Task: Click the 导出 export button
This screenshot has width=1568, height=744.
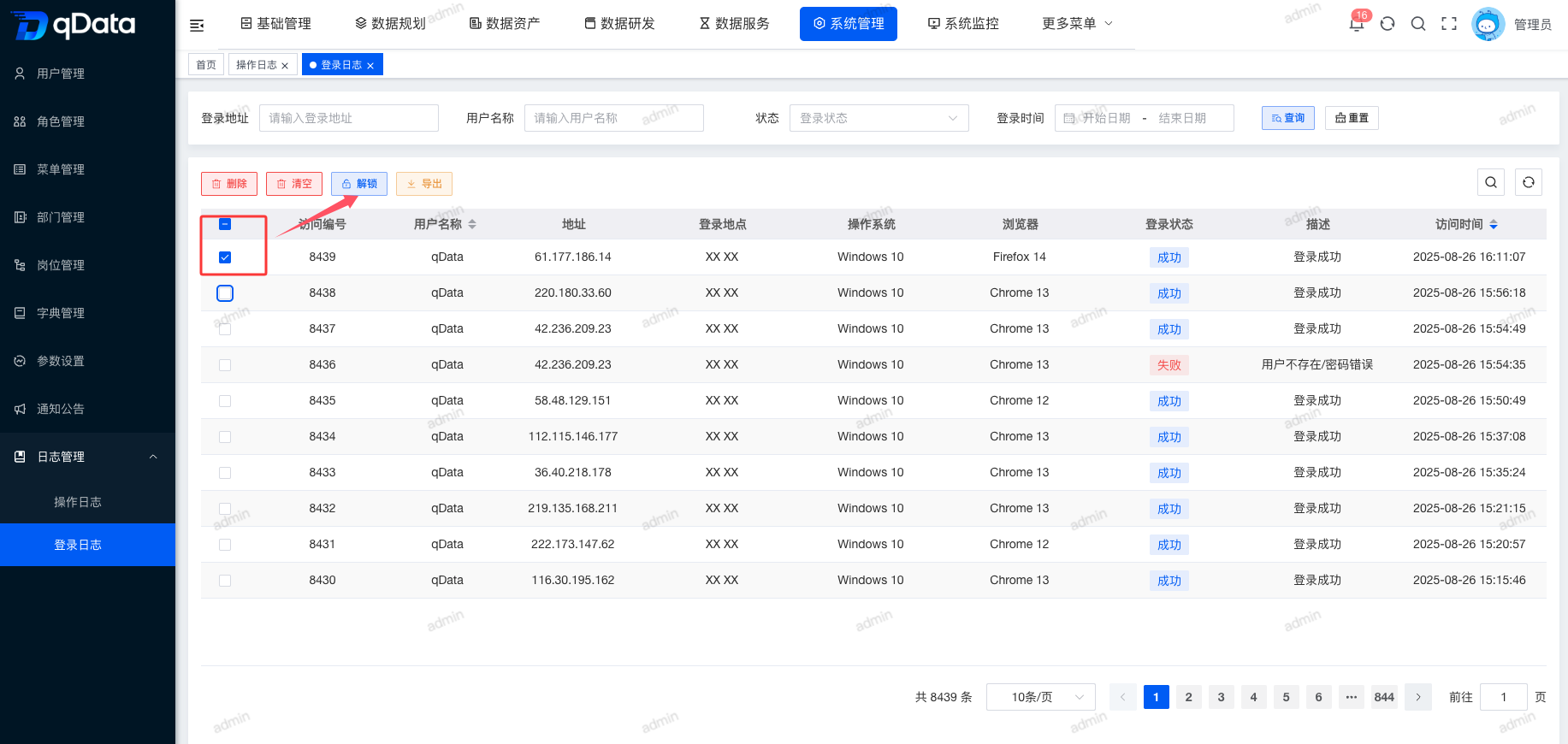Action: point(424,184)
